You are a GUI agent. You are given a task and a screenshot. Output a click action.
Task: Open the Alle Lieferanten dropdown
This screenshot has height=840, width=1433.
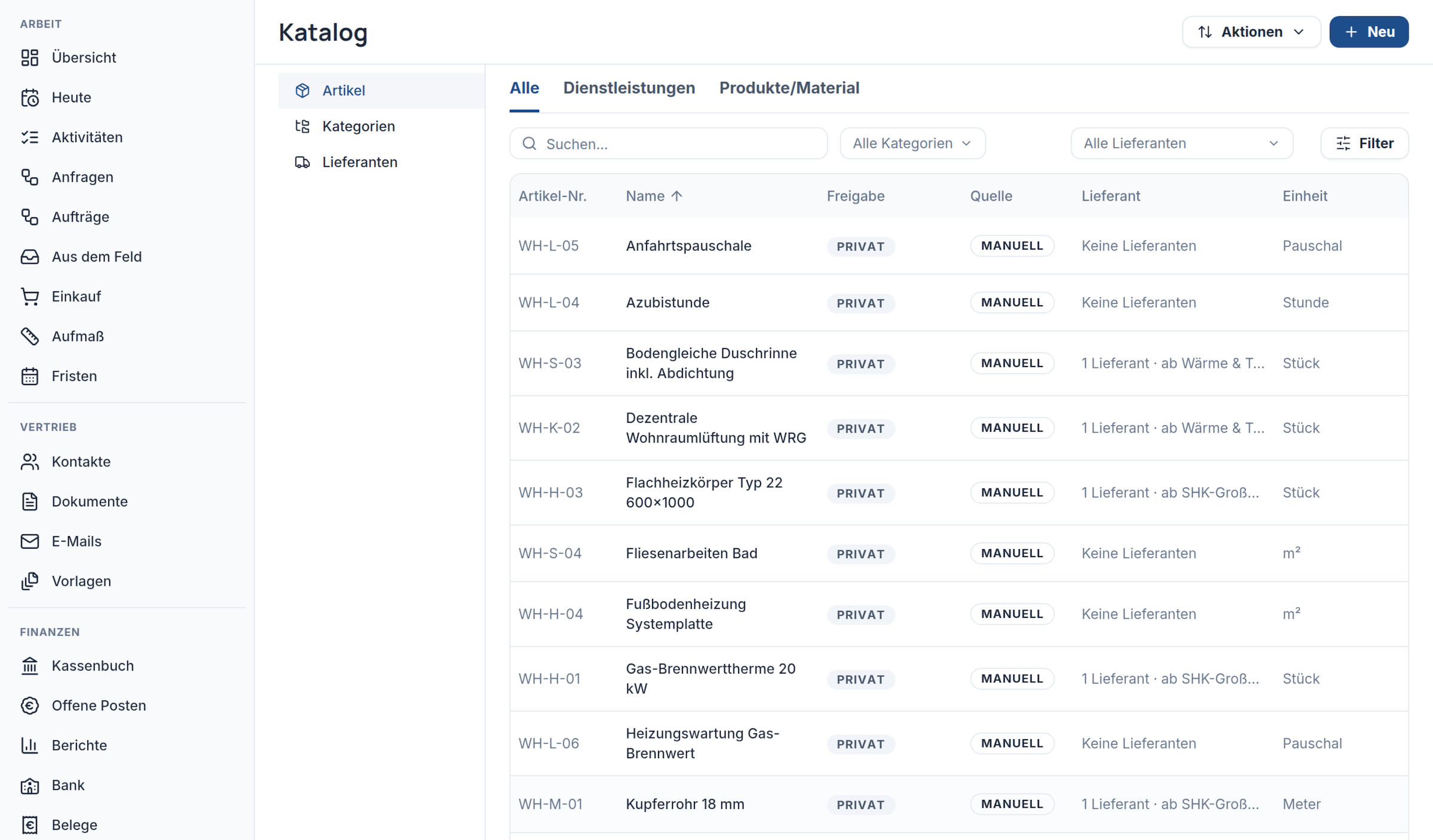[1182, 143]
